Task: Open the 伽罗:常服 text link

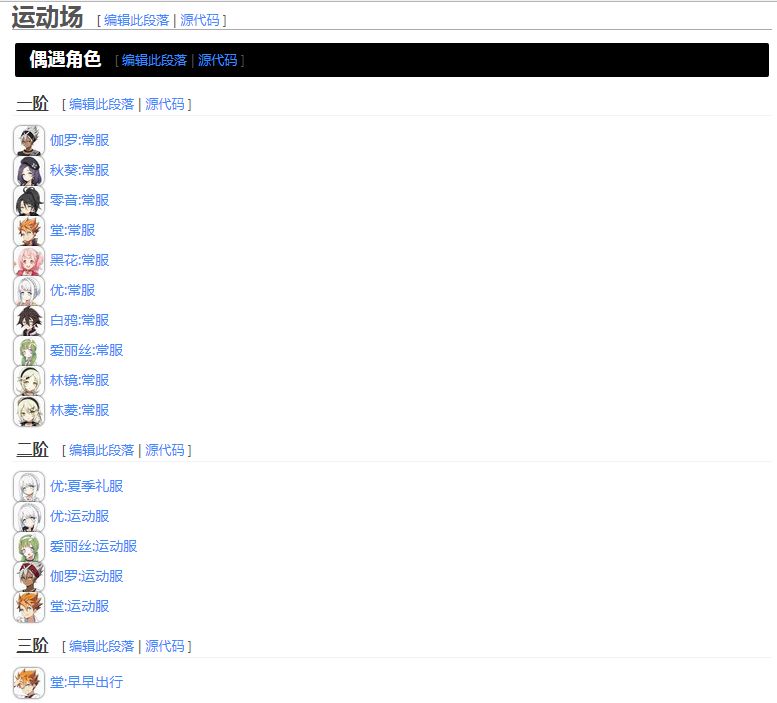Action: coord(79,140)
